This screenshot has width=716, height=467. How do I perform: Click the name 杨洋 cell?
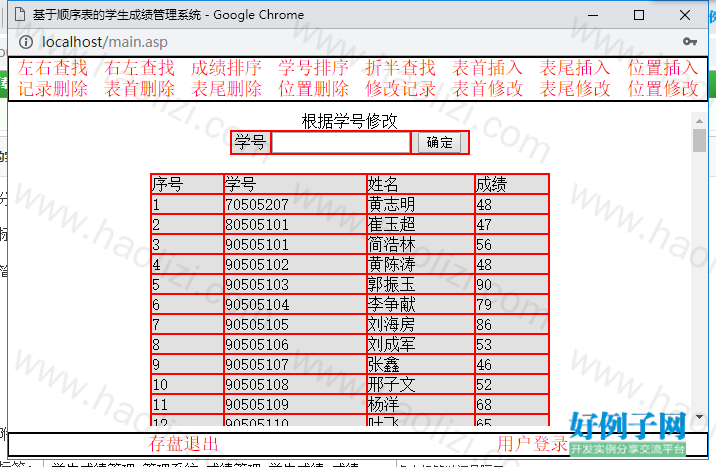421,404
